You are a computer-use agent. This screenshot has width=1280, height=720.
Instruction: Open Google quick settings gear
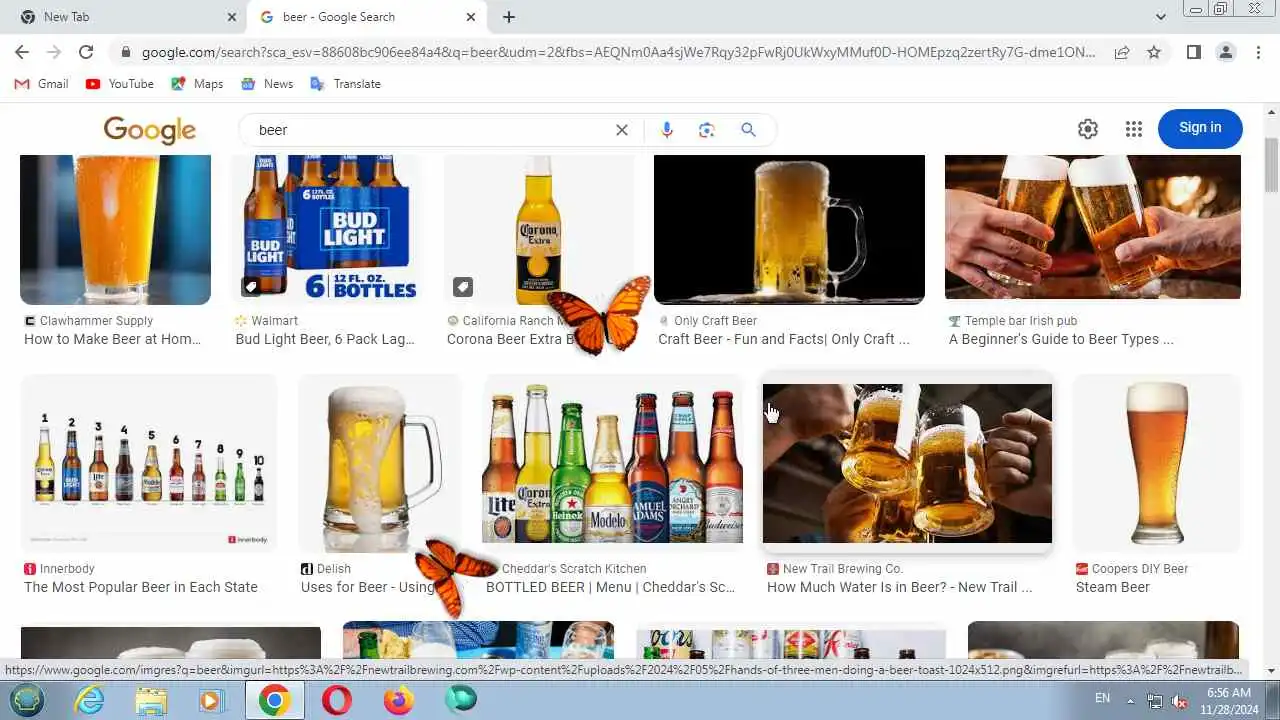click(1088, 129)
